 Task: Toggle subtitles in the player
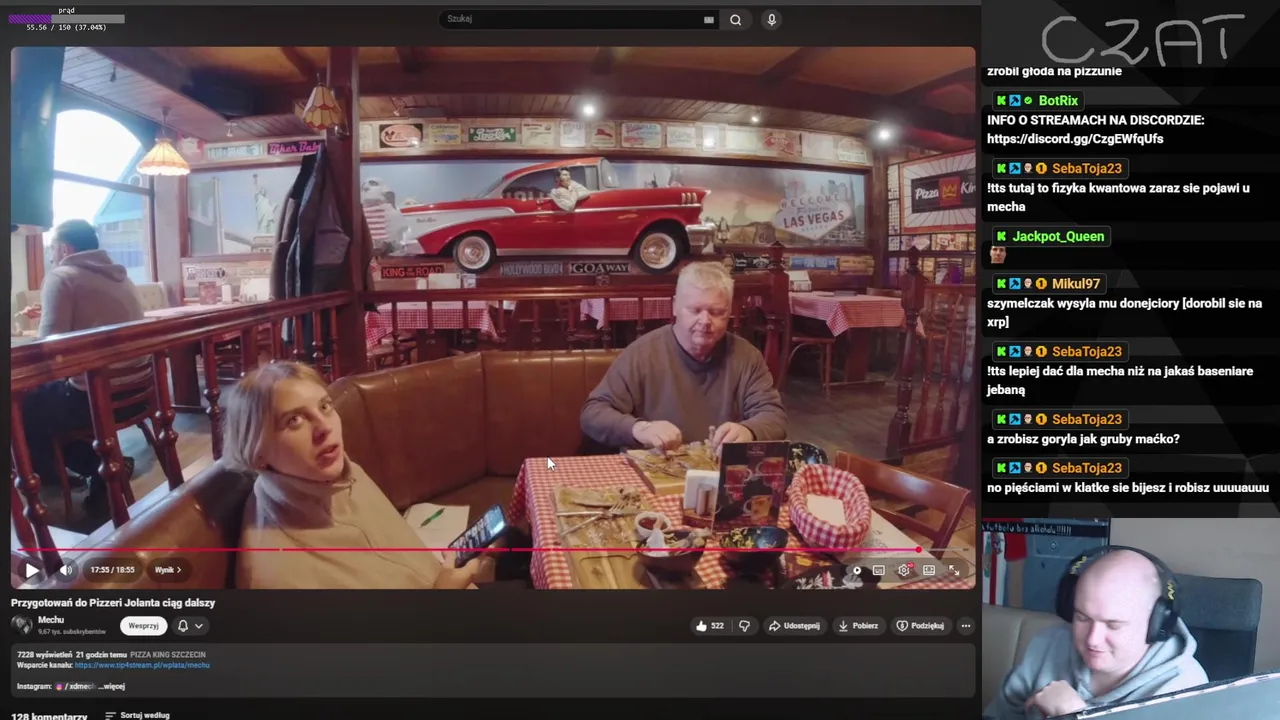pyautogui.click(x=878, y=570)
